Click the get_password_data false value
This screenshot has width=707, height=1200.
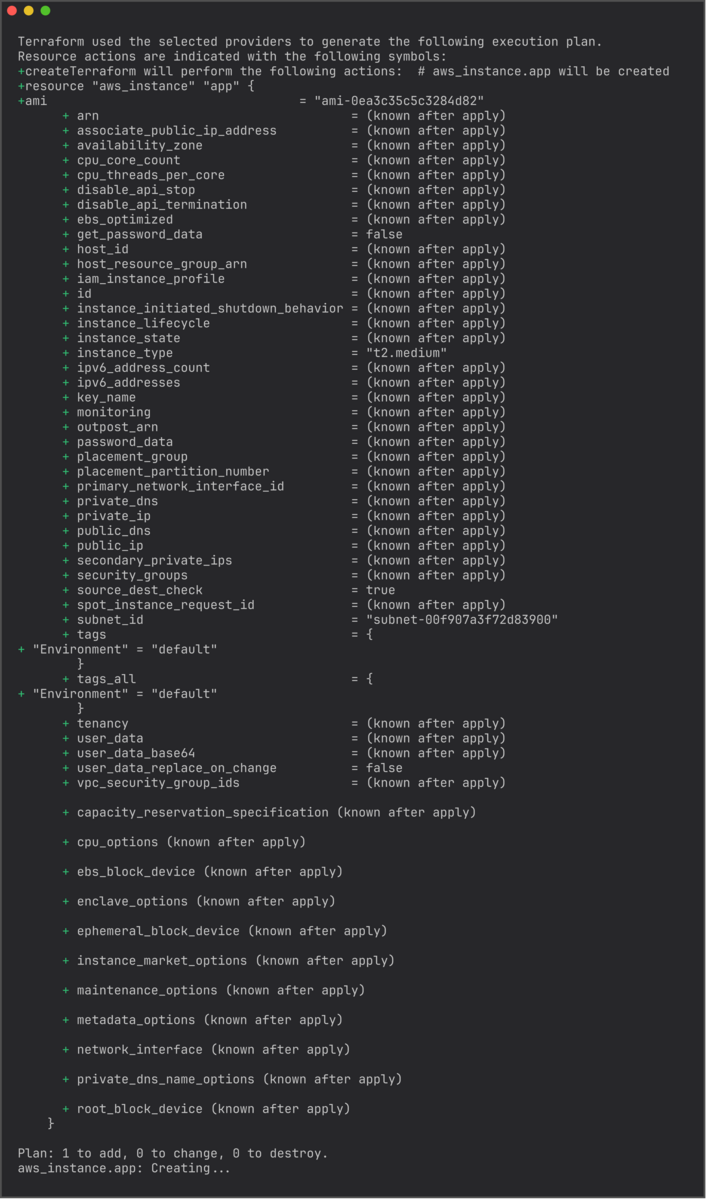[383, 234]
